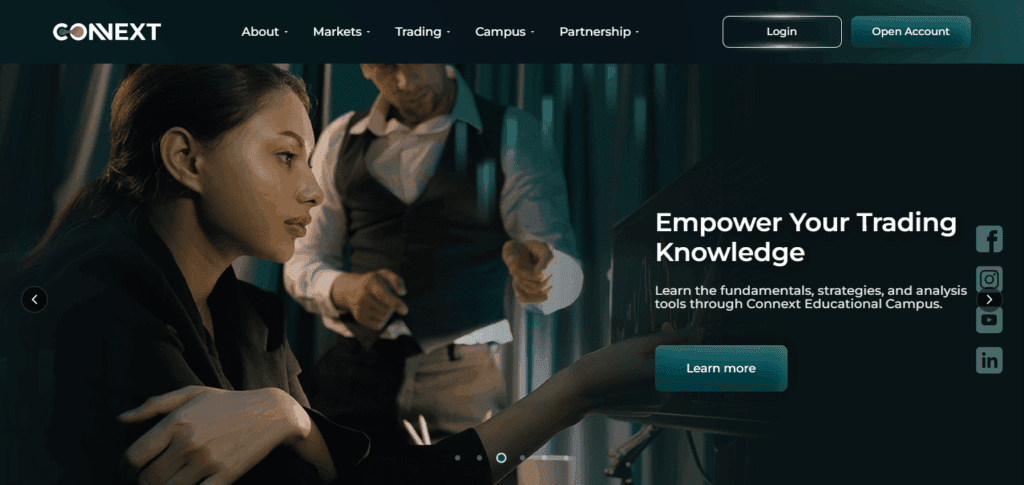Click the Login button
The height and width of the screenshot is (485, 1024).
782,31
